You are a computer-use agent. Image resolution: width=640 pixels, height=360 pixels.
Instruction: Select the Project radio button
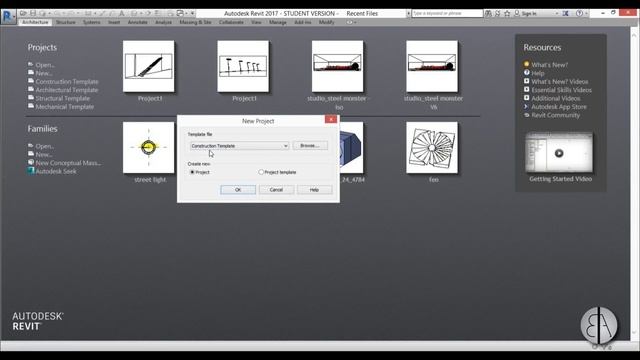tap(192, 172)
